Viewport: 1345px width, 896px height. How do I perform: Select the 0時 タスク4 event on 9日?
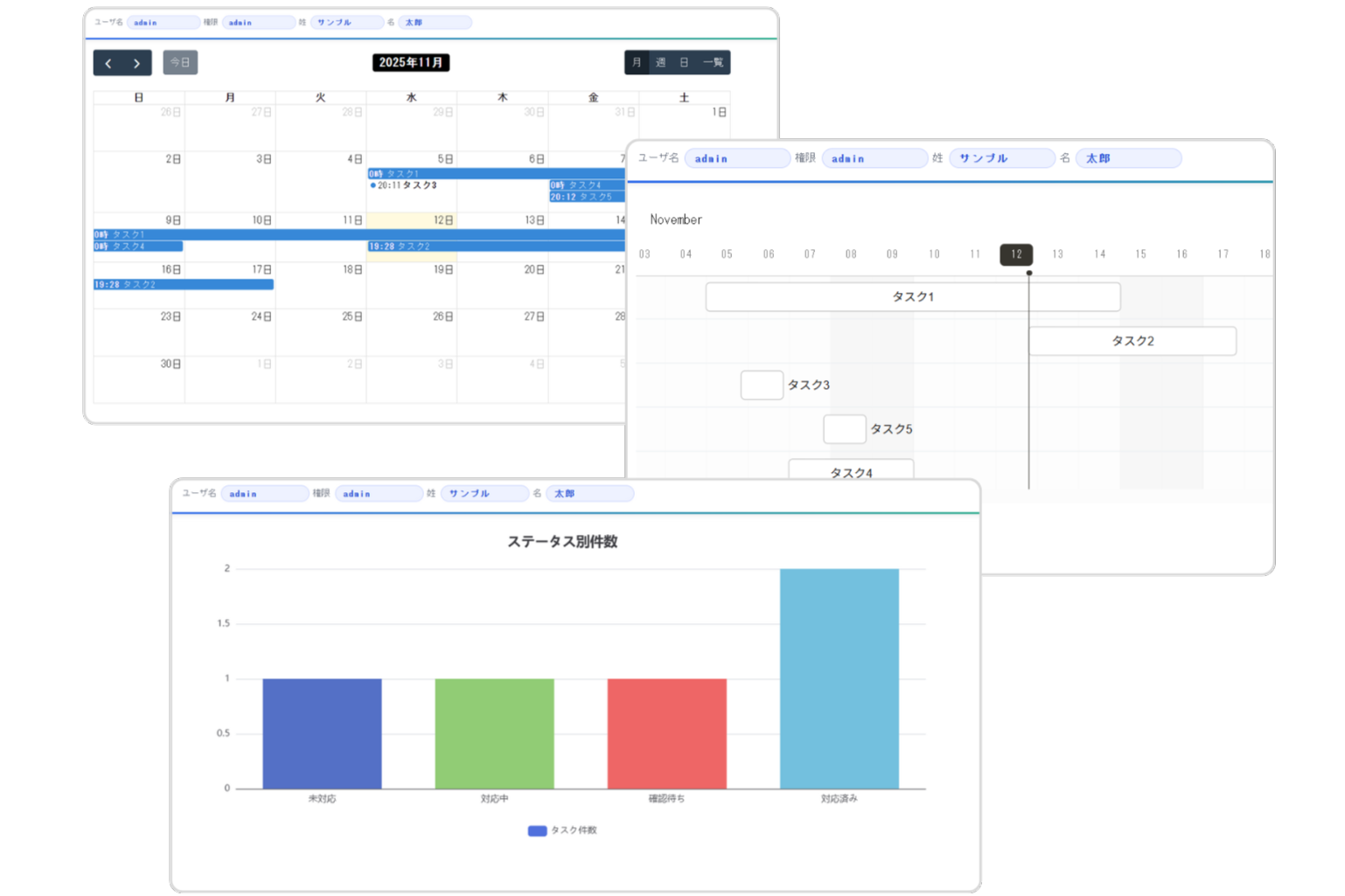pyautogui.click(x=137, y=247)
